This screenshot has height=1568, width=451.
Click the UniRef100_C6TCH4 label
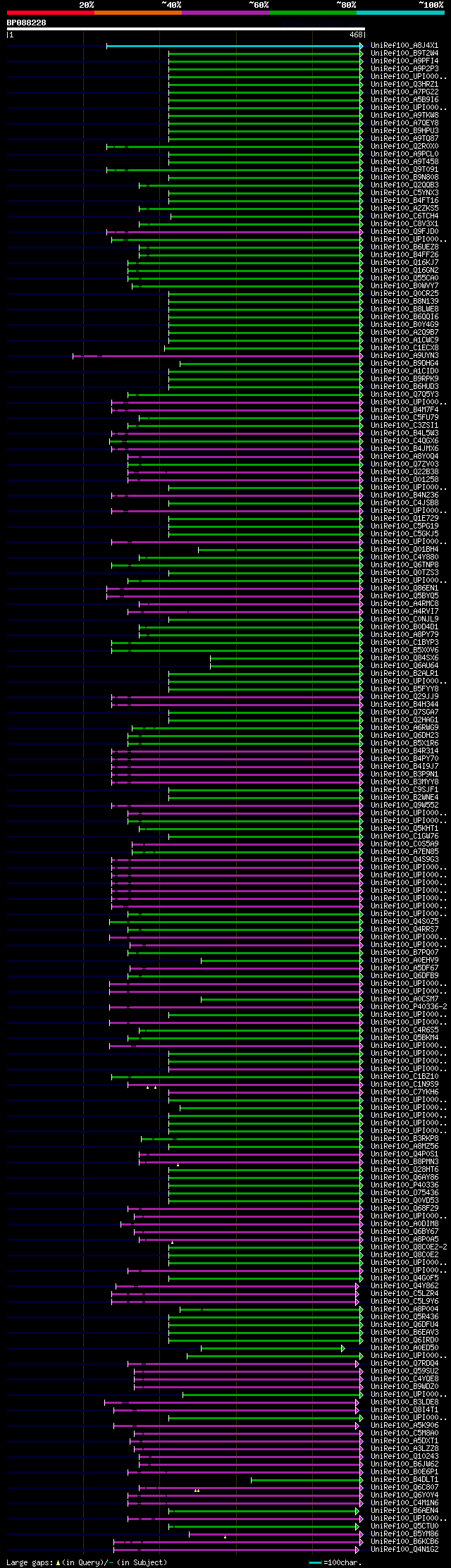tap(404, 216)
